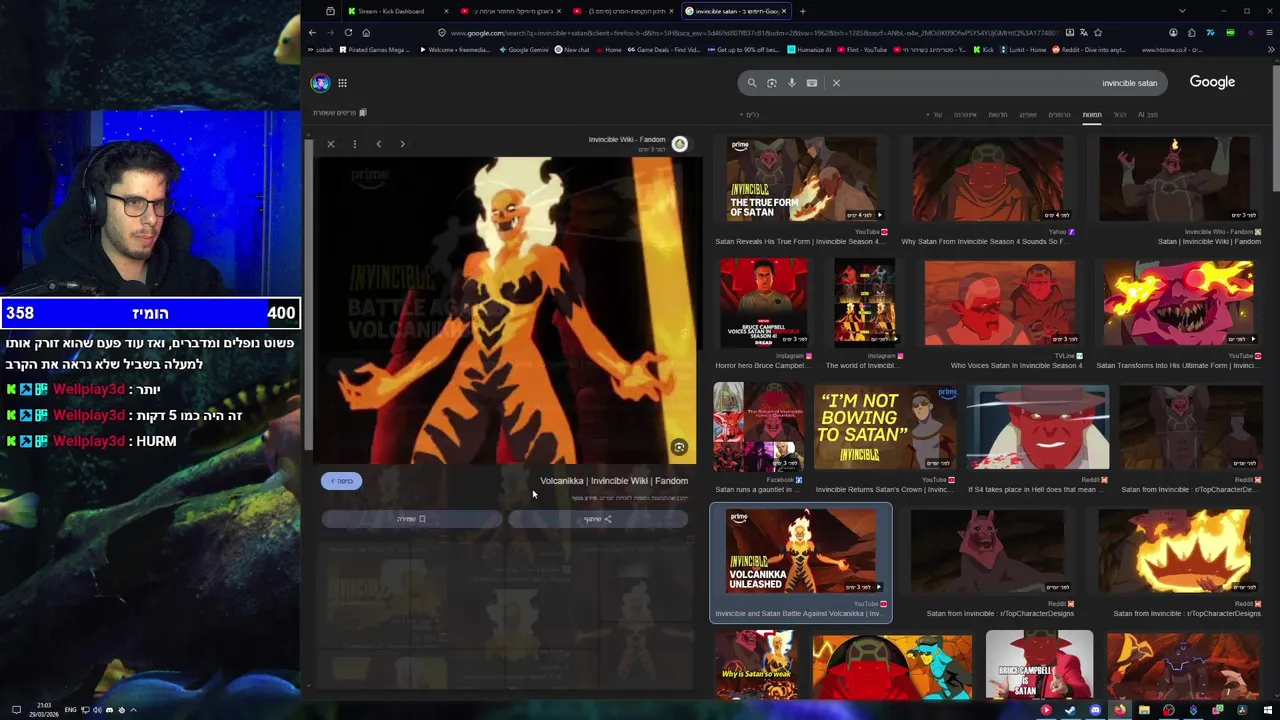
Task: Search inside image with Lens icon on preview
Action: tap(679, 447)
